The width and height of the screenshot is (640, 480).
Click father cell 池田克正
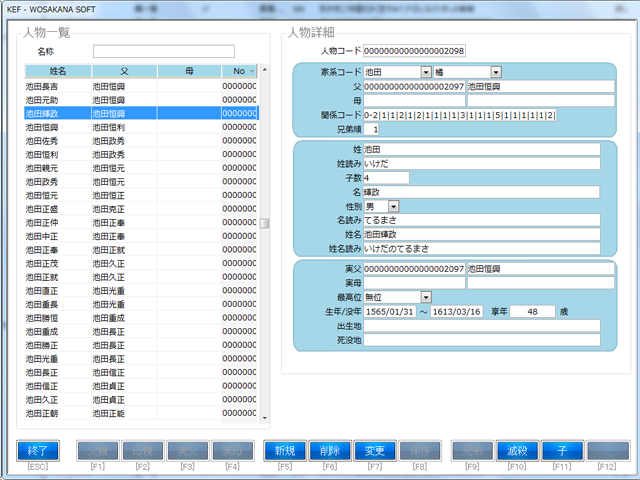(124, 209)
